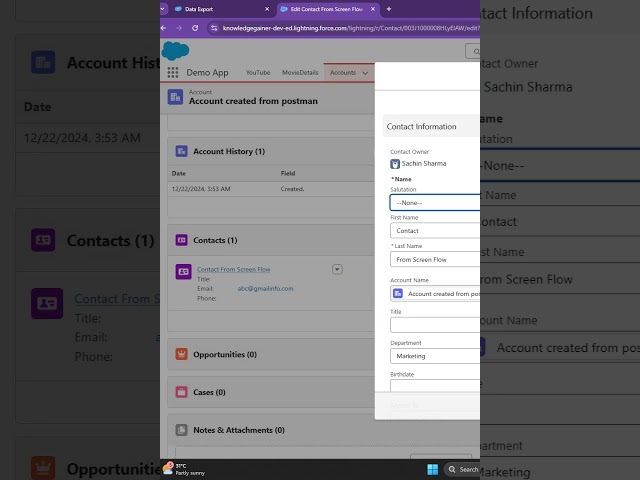Click the Opportunities crown icon
Screen dimensions: 640x480
pyautogui.click(x=181, y=354)
